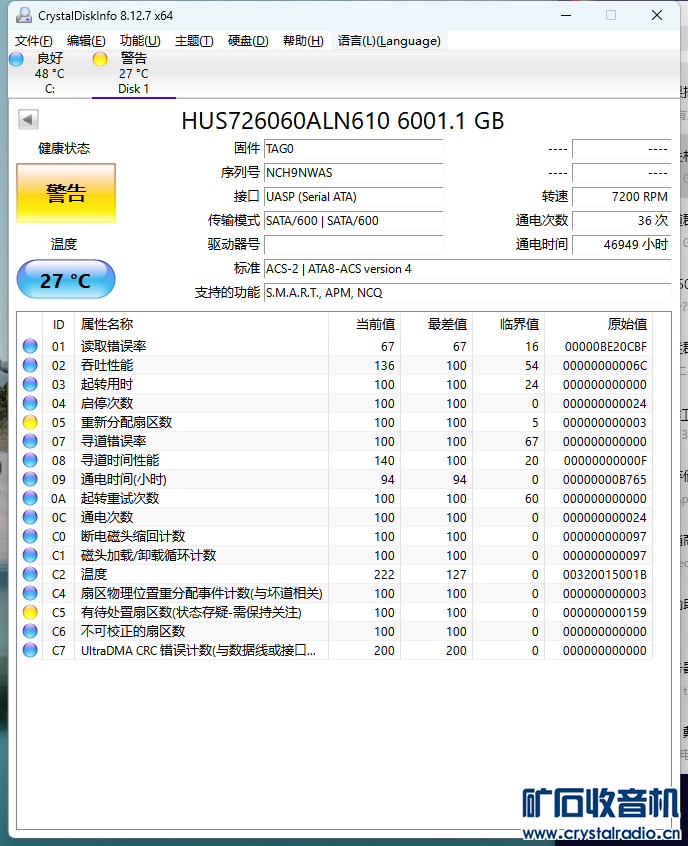The height and width of the screenshot is (846, 688).
Task: Click the blue status icon for 0A 起转重试次数
Action: [x=30, y=498]
